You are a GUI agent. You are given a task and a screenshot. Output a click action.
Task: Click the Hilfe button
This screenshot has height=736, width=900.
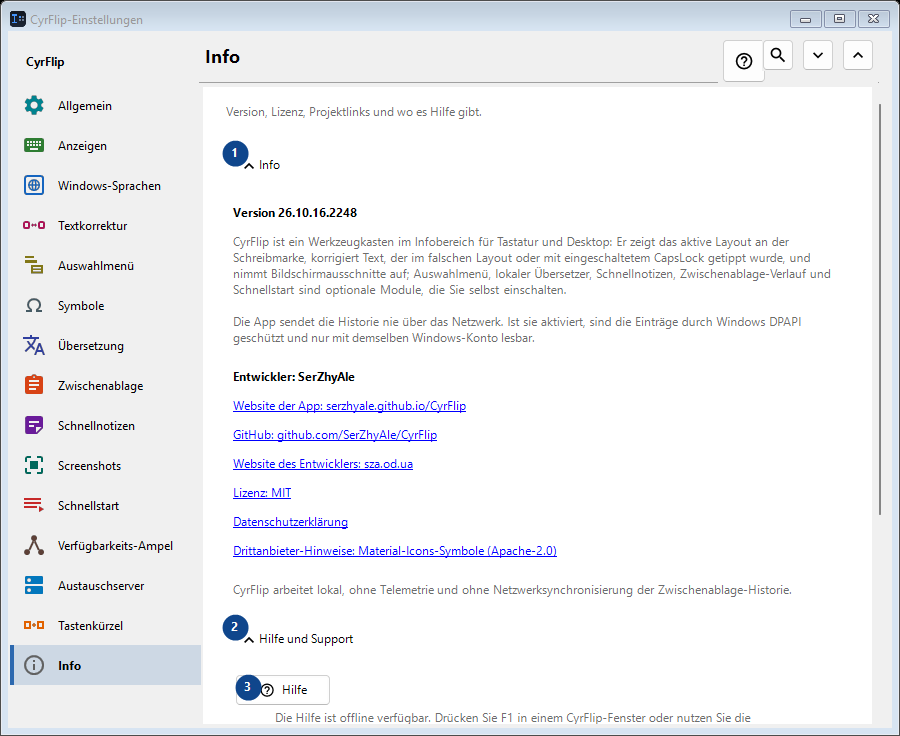[x=283, y=689]
